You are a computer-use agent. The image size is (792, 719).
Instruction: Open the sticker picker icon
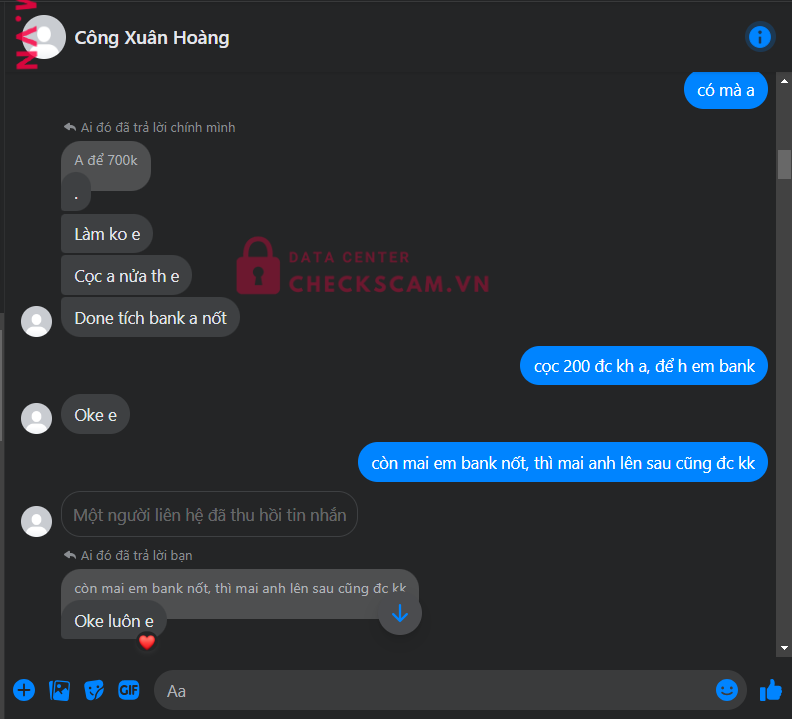(94, 690)
